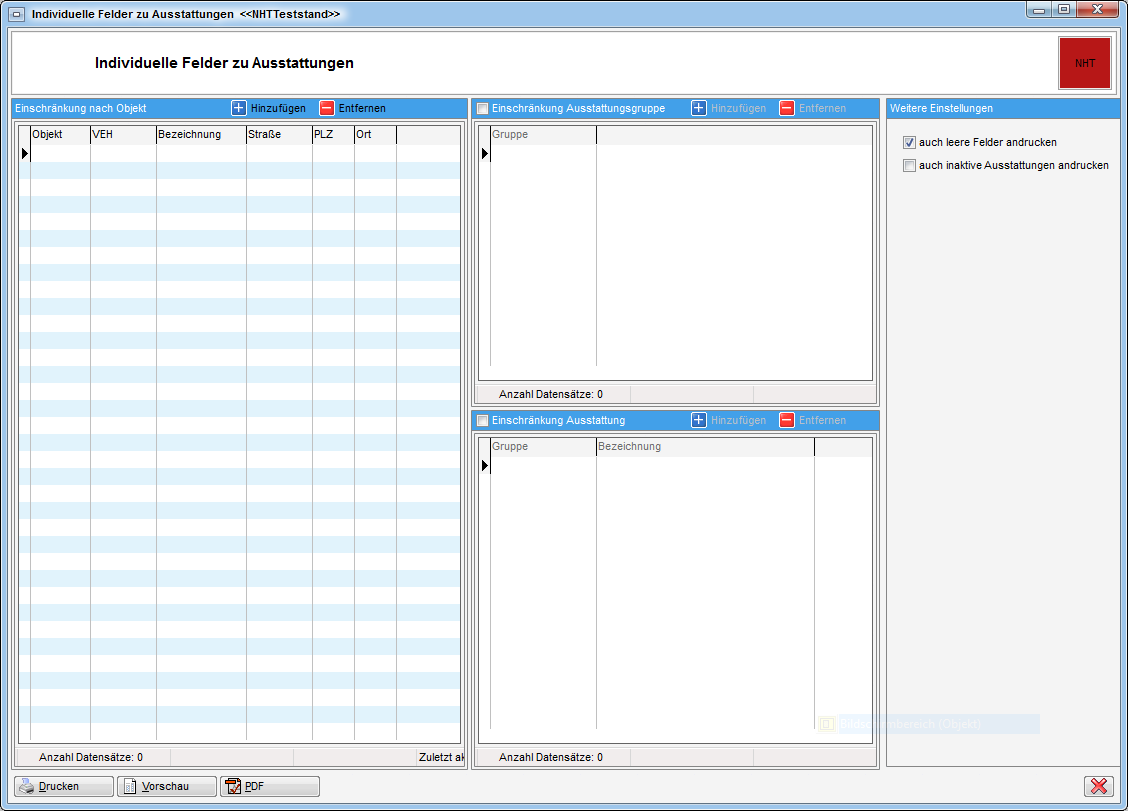Tick the Einschränkung Ausstattungsgruppe checkbox

[x=483, y=108]
